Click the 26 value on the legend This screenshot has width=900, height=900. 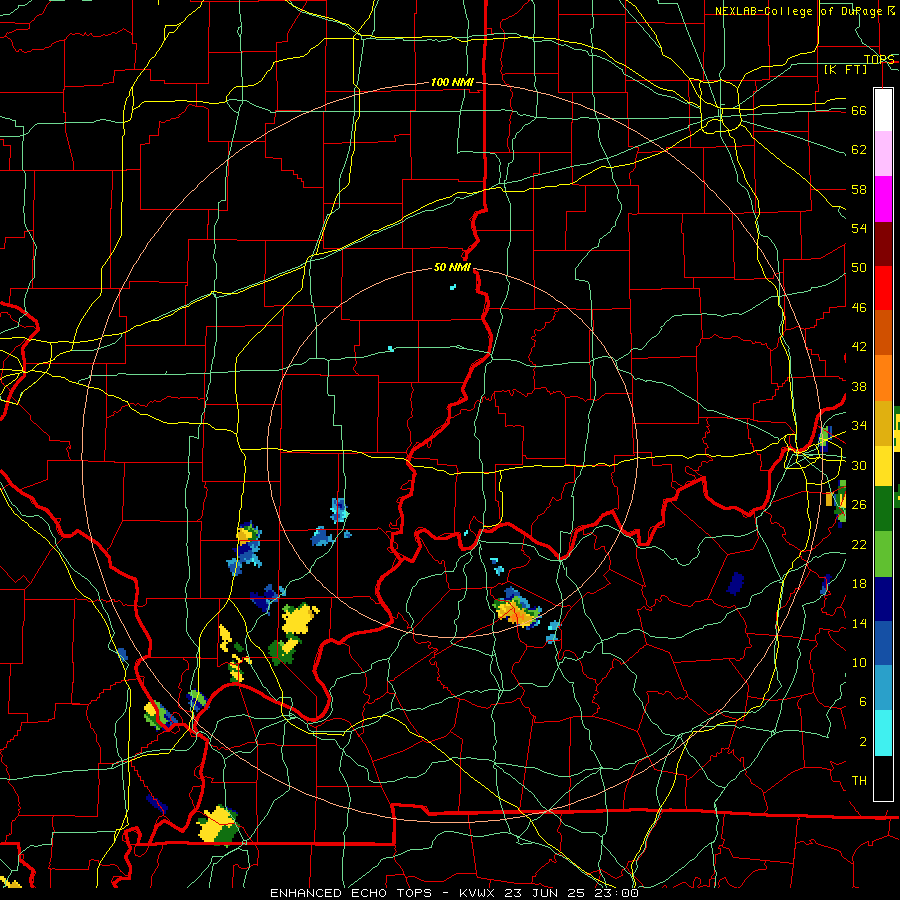tap(859, 505)
